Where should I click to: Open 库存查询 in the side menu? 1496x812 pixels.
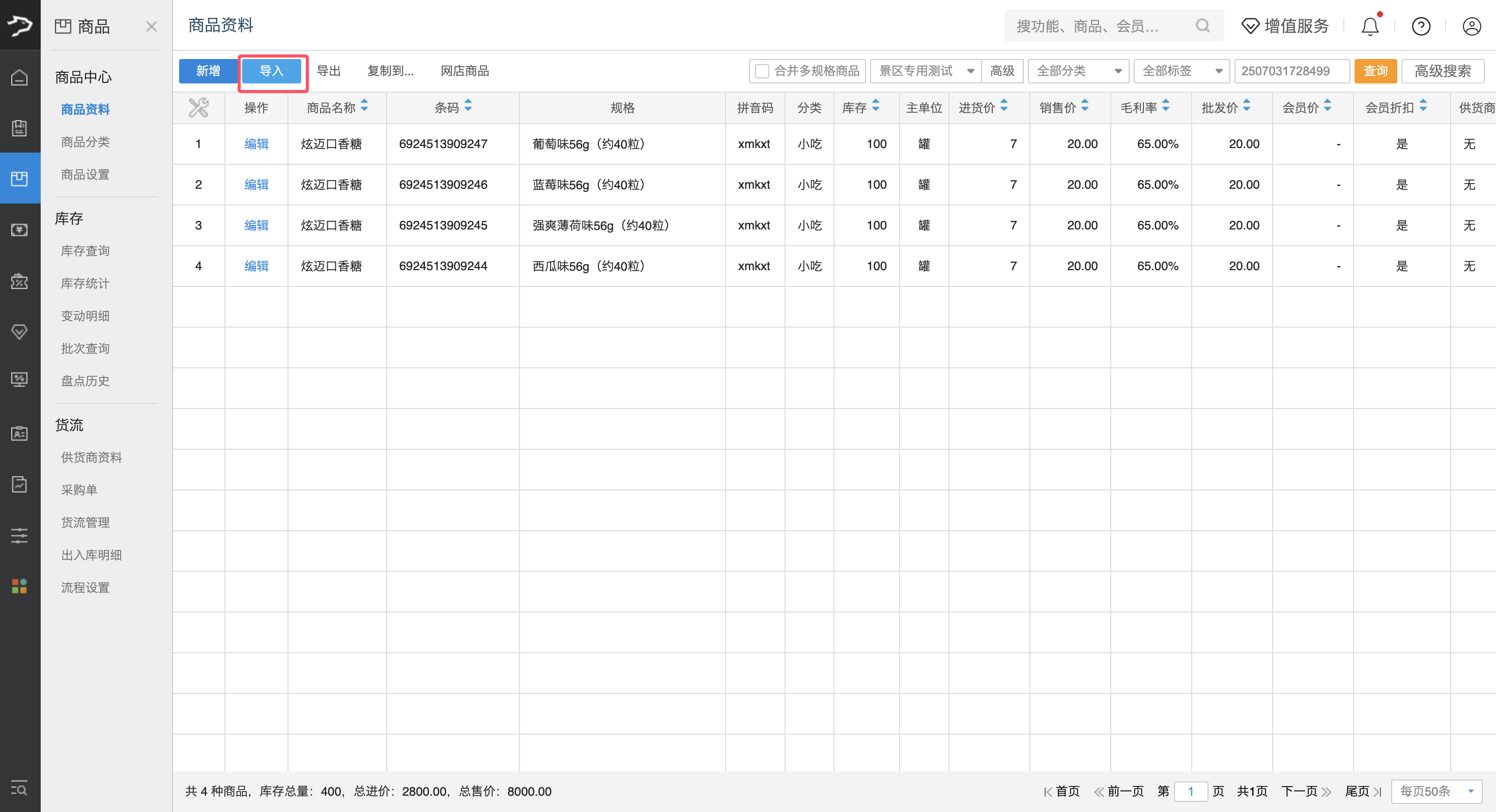pos(85,250)
